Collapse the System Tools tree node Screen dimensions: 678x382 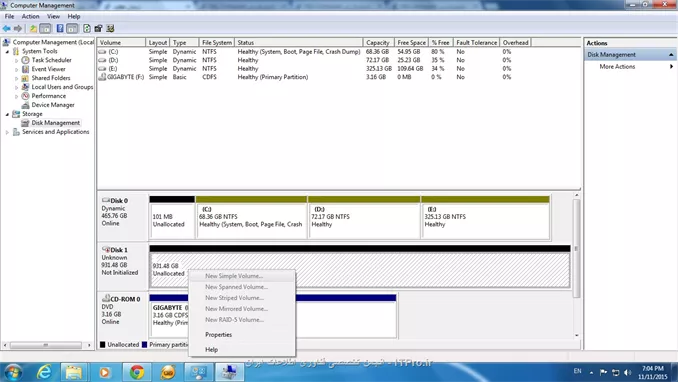tap(7, 51)
